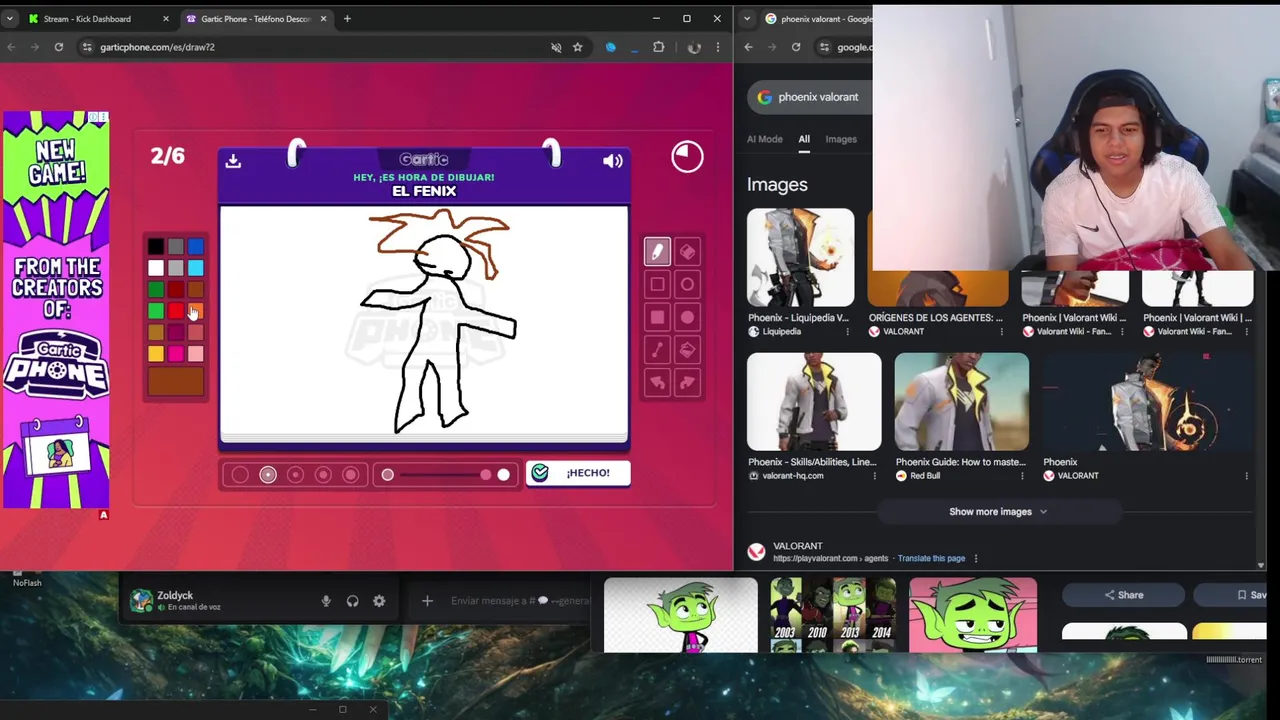Image resolution: width=1280 pixels, height=720 pixels.
Task: Open Discord user settings gear
Action: pyautogui.click(x=379, y=601)
